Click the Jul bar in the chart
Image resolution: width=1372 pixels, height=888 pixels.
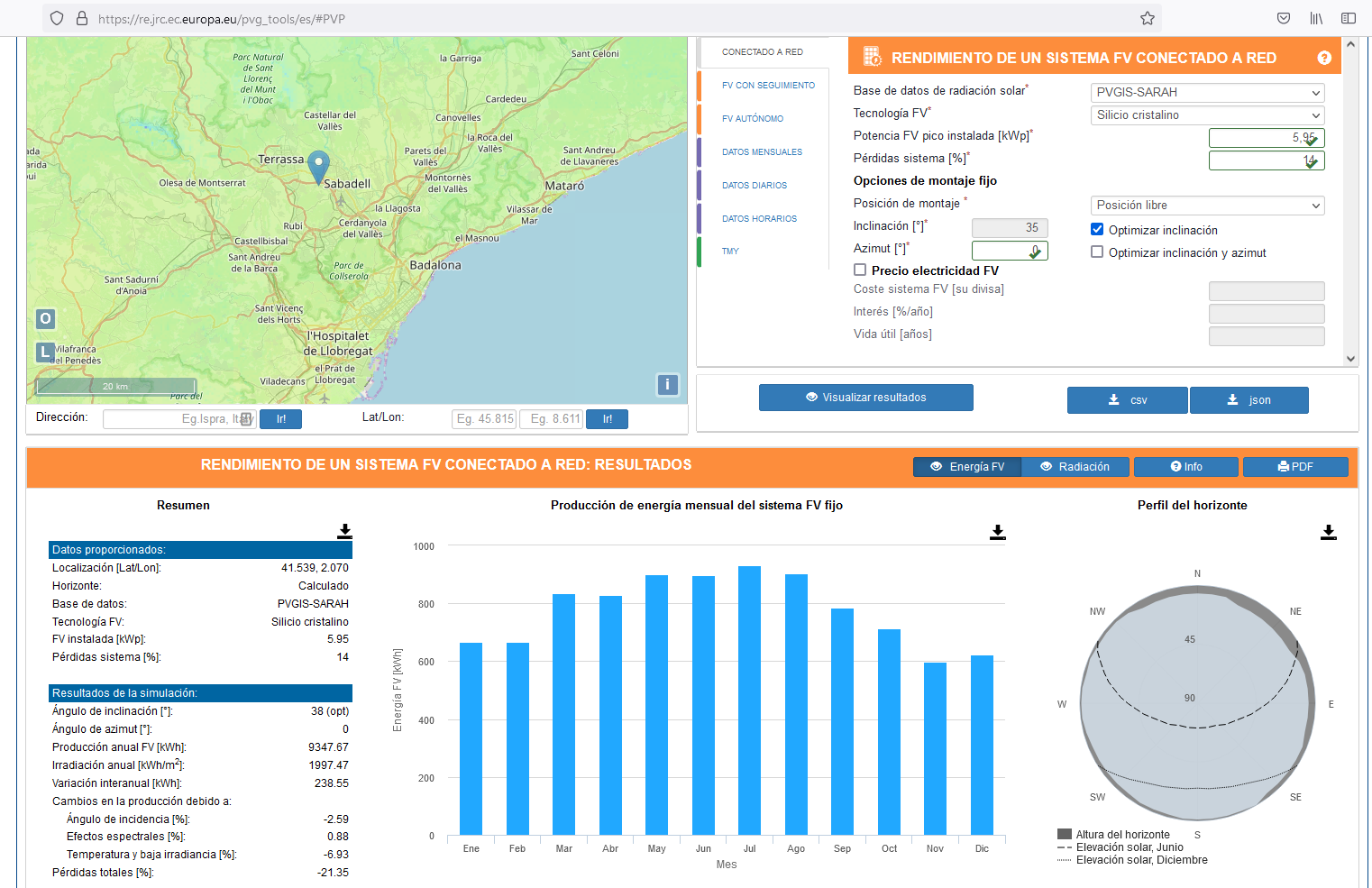click(749, 700)
